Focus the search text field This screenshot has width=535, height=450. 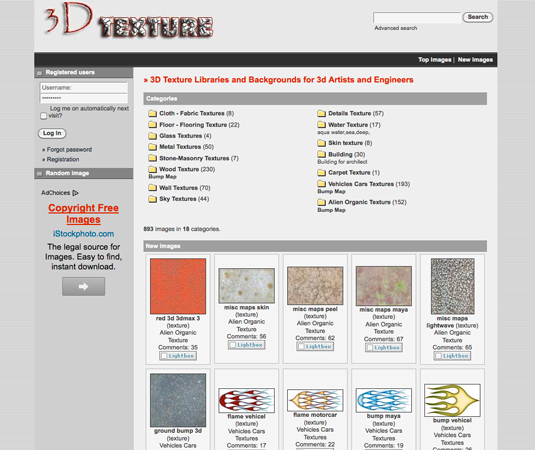coord(417,17)
